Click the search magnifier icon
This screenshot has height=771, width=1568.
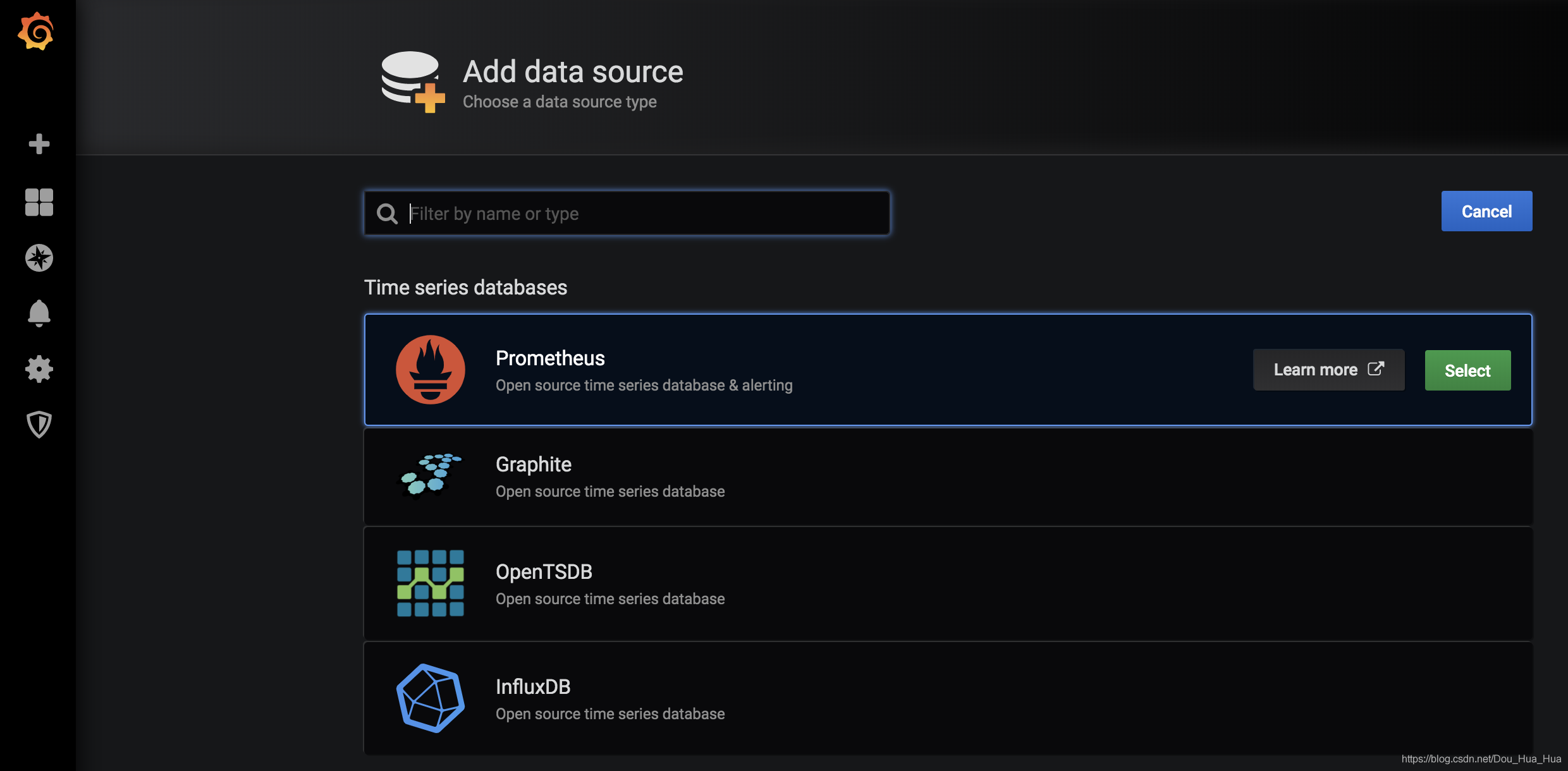(x=387, y=214)
